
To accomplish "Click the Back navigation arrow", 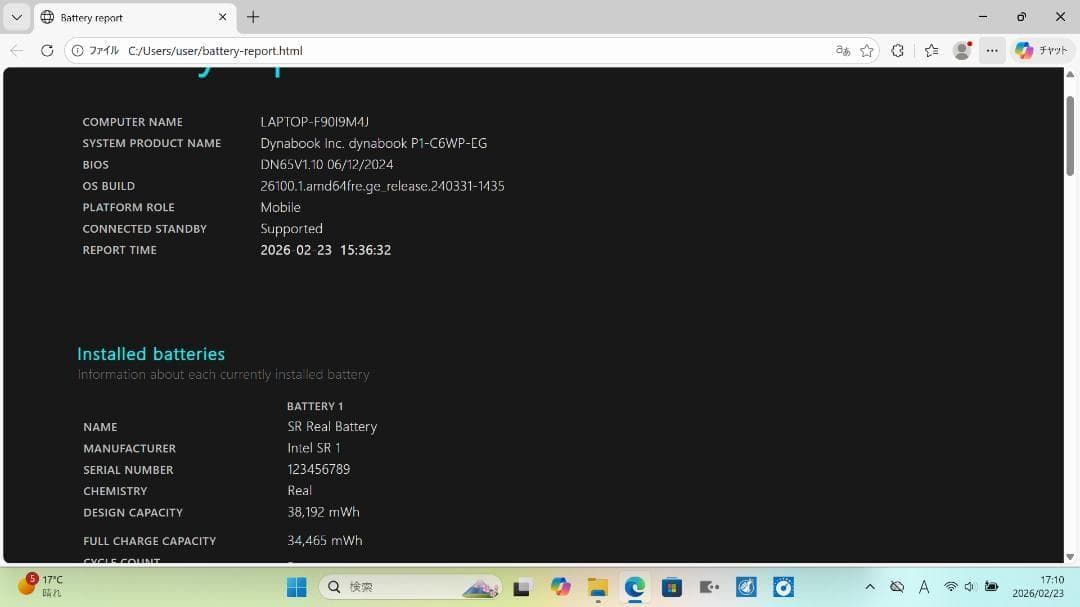I will pos(16,50).
